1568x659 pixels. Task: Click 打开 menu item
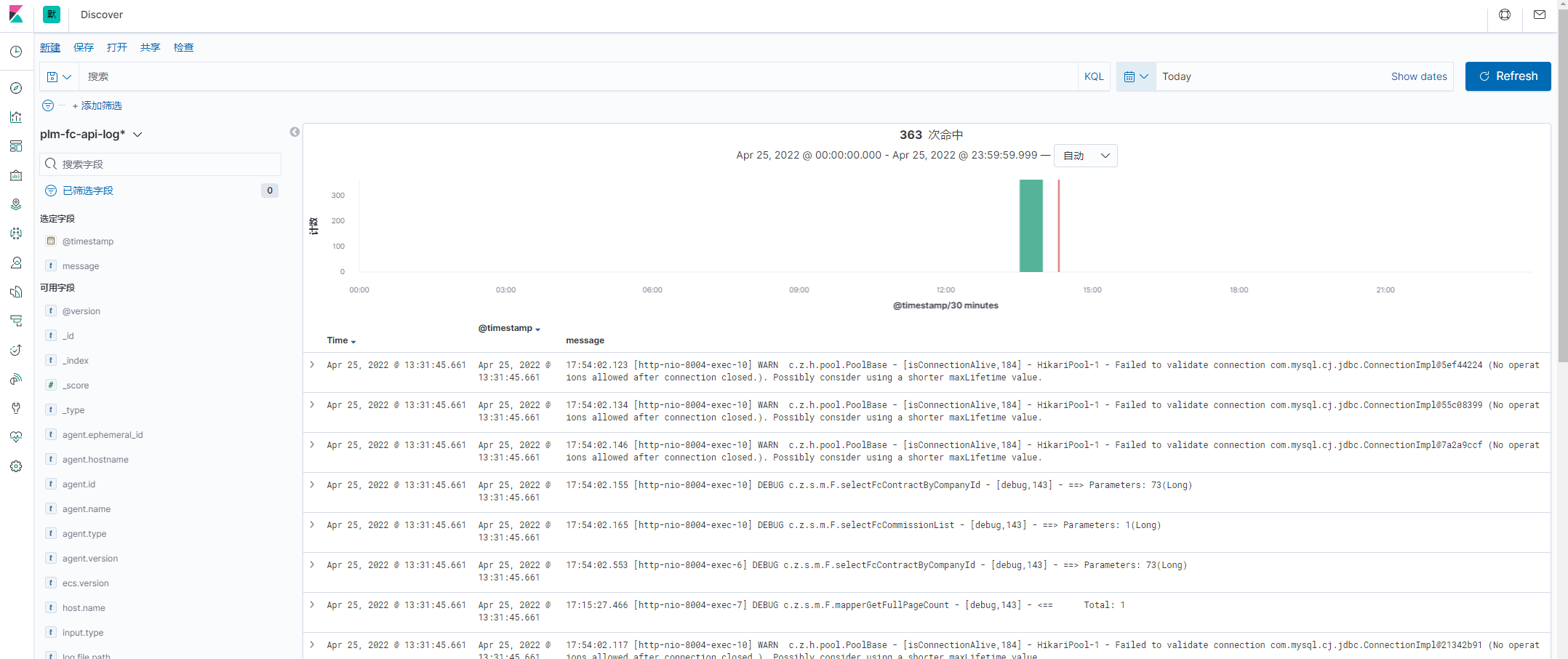pyautogui.click(x=117, y=47)
